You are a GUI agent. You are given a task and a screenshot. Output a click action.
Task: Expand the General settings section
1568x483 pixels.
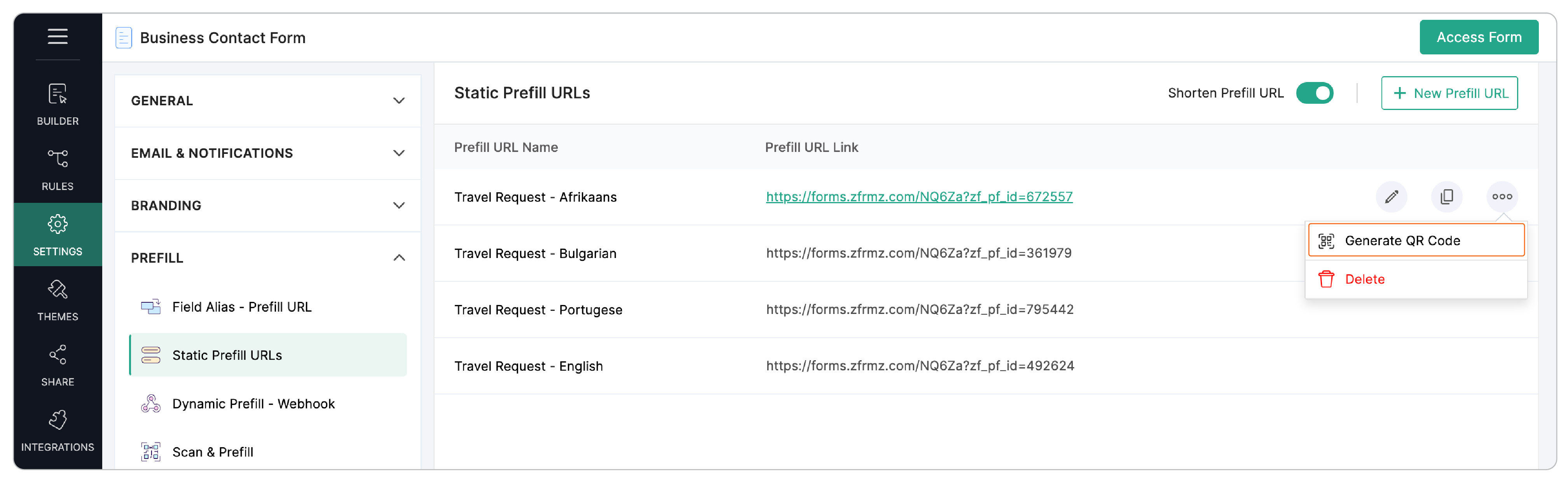tap(268, 100)
